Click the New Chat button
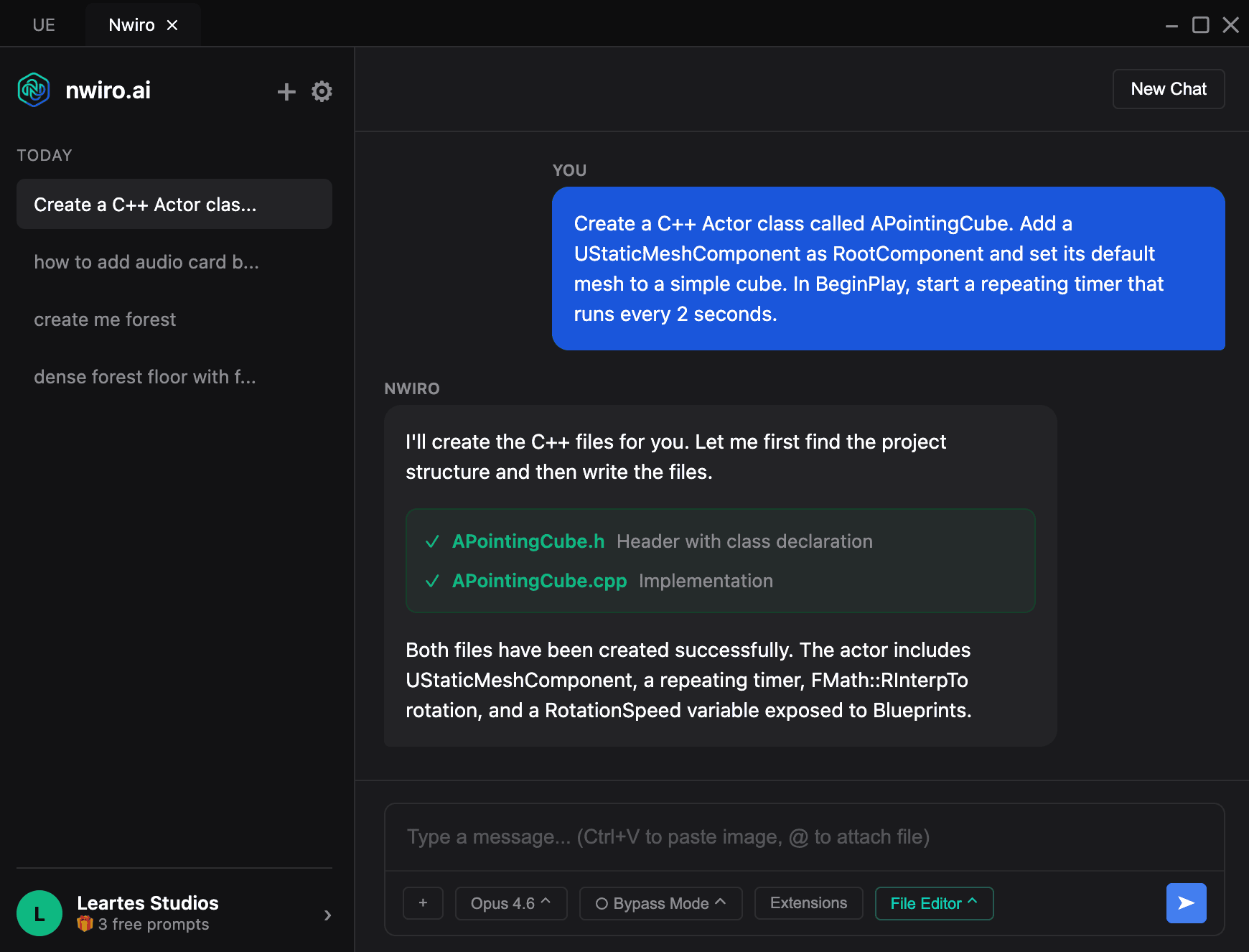The image size is (1249, 952). 1169,89
